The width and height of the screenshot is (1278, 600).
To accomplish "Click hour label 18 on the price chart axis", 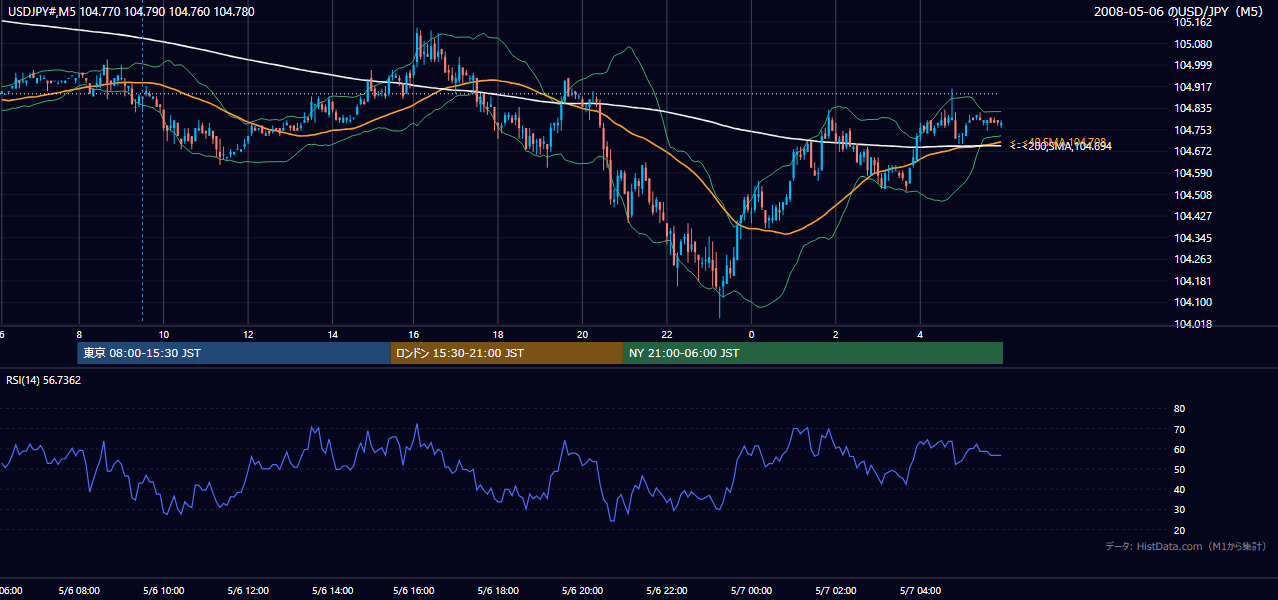I will [499, 335].
